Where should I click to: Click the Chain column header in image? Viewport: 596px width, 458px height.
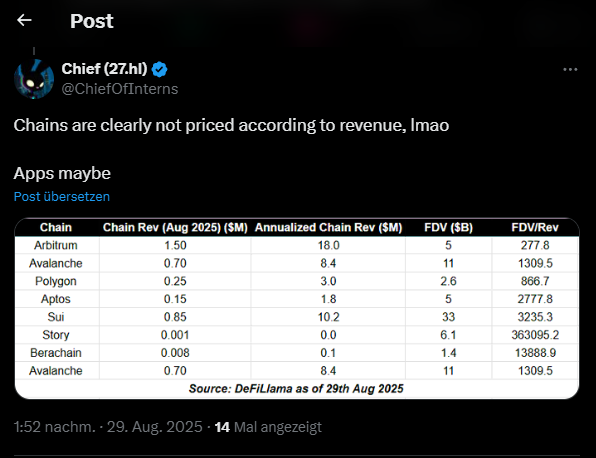[x=56, y=227]
